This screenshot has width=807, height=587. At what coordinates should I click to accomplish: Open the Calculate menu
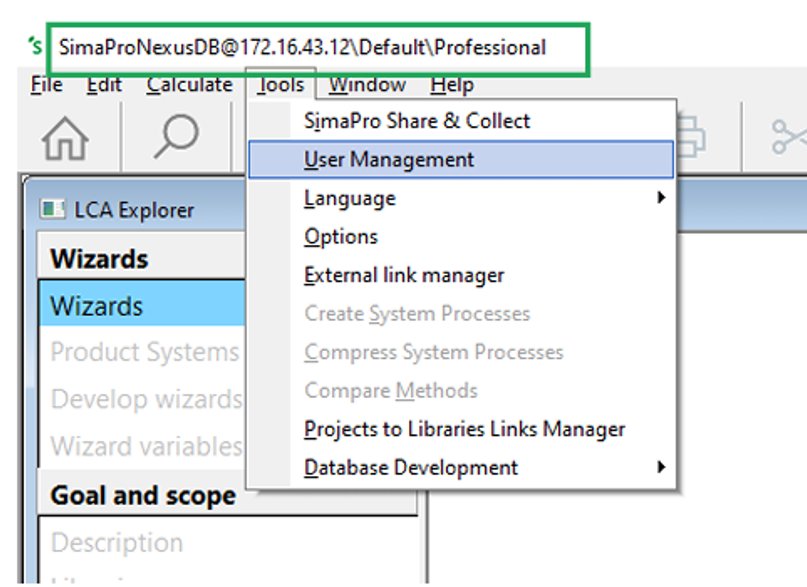point(189,84)
